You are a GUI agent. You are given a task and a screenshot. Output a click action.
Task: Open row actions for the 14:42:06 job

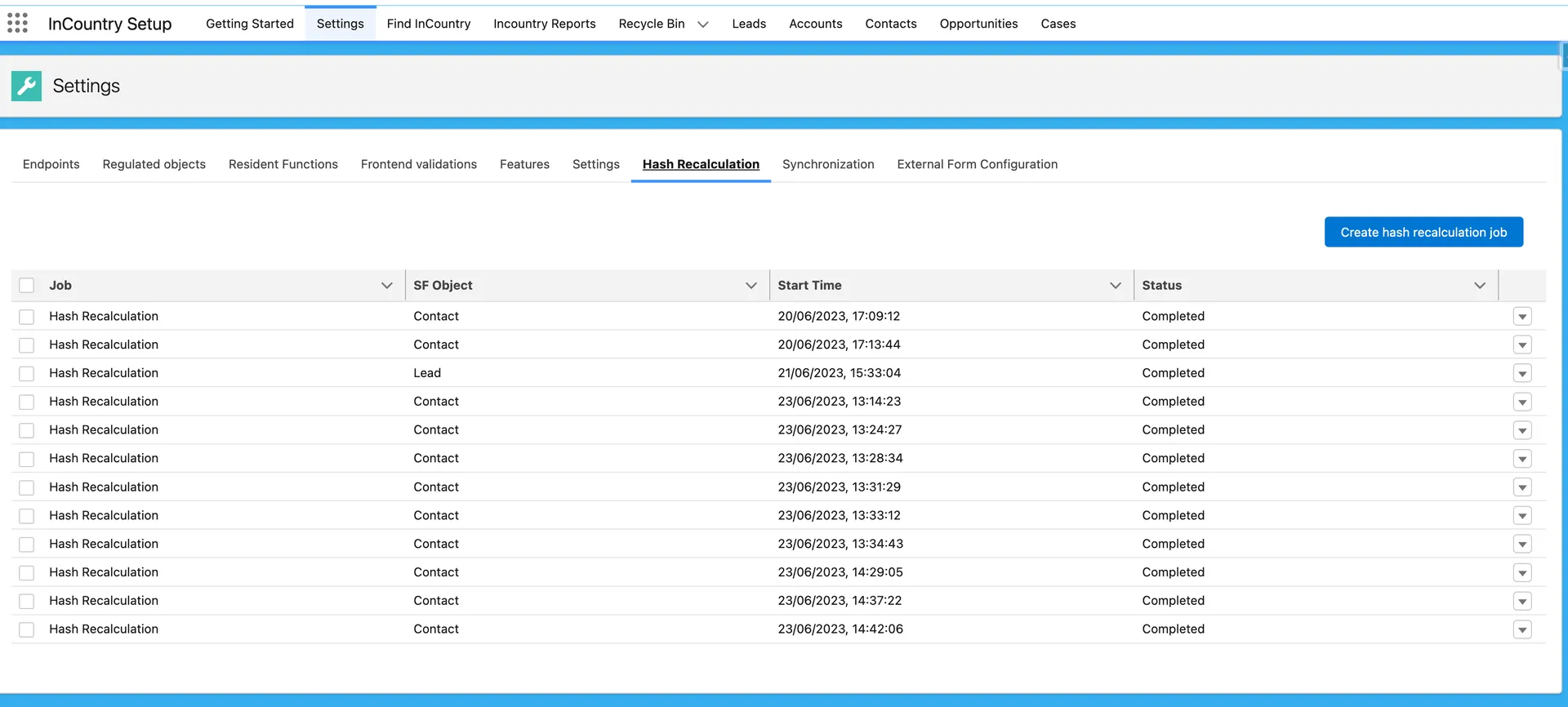point(1521,629)
